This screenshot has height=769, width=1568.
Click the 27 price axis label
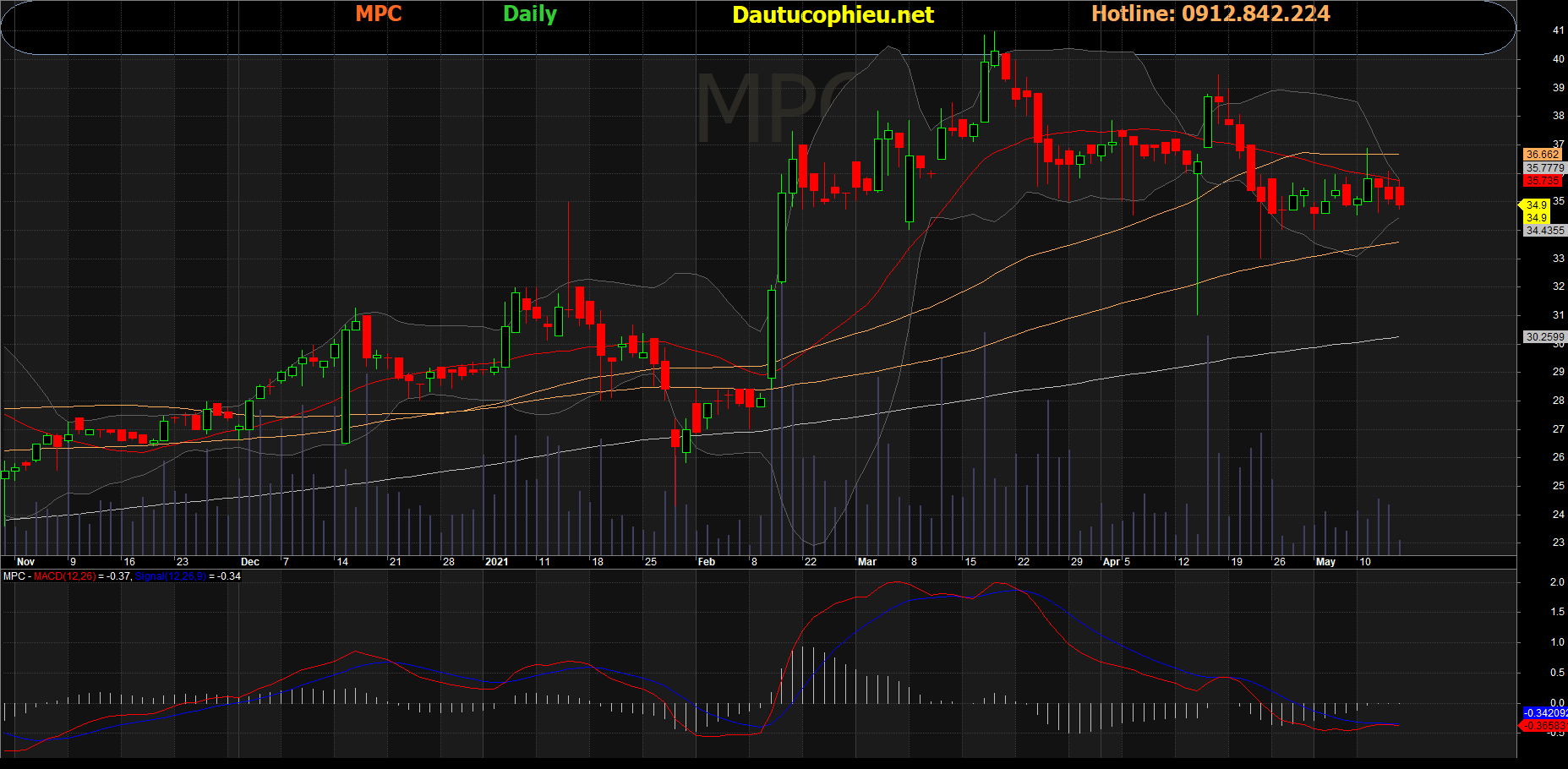point(1558,429)
